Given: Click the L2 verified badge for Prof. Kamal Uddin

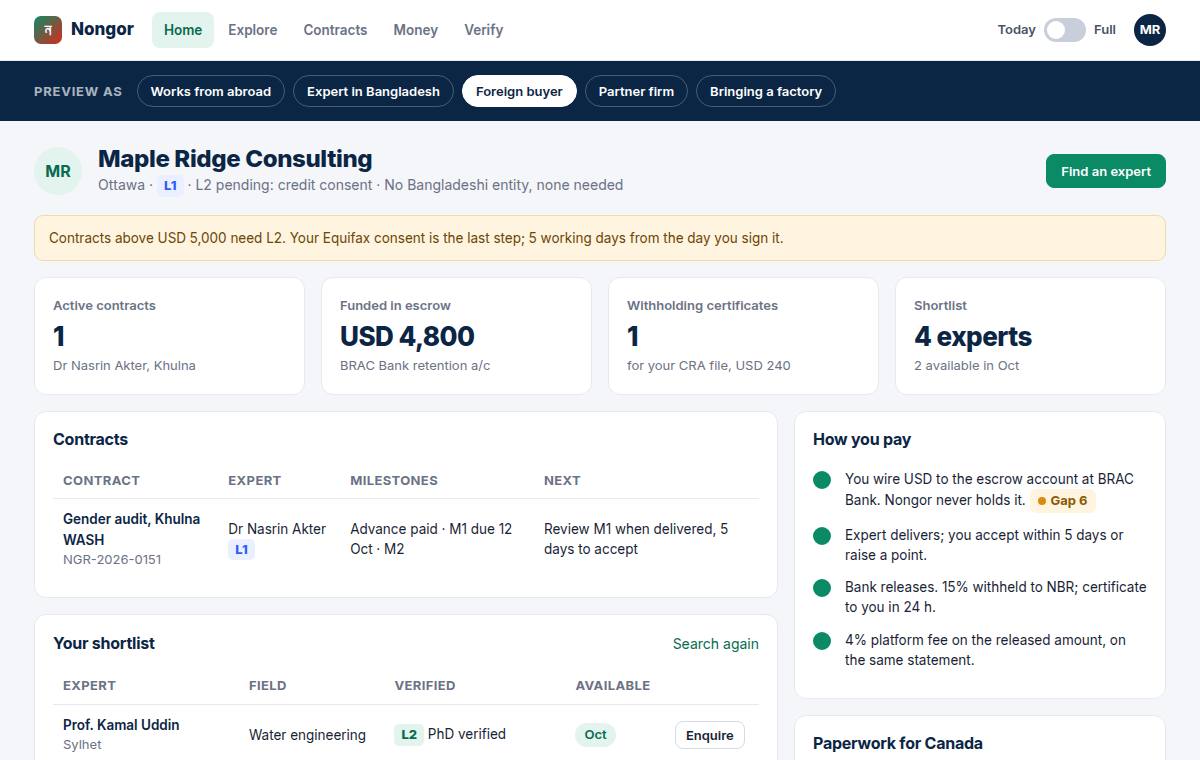Looking at the screenshot, I should [x=408, y=734].
